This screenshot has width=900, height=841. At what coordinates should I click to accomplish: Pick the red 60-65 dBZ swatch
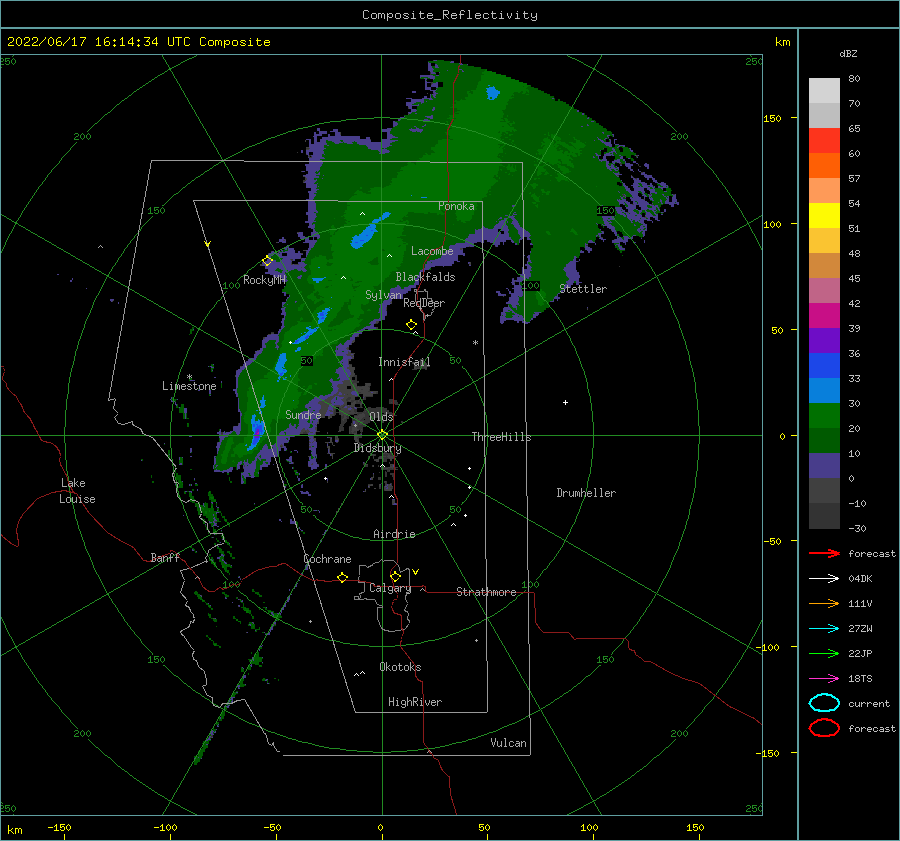tap(824, 140)
